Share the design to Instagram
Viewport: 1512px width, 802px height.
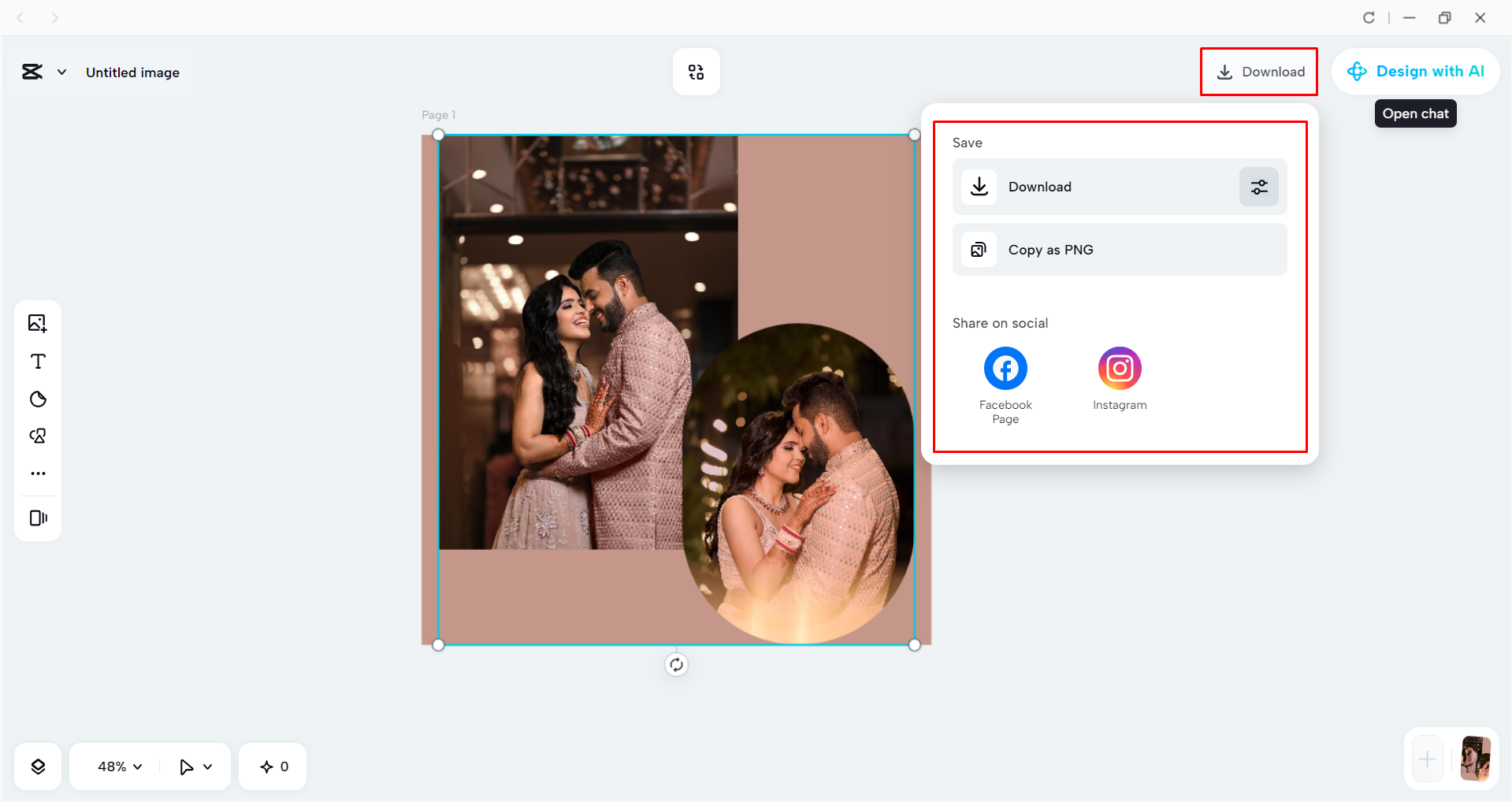[x=1119, y=368]
